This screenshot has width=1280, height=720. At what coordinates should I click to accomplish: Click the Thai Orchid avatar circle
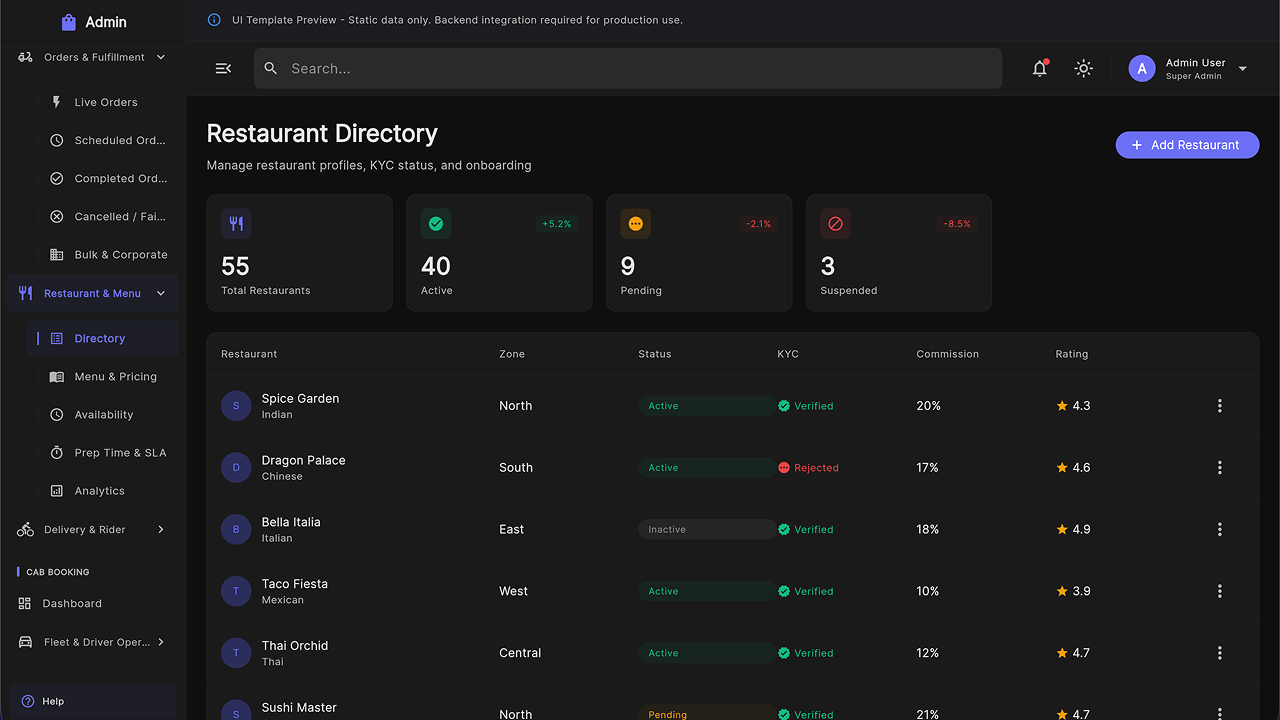click(x=236, y=653)
